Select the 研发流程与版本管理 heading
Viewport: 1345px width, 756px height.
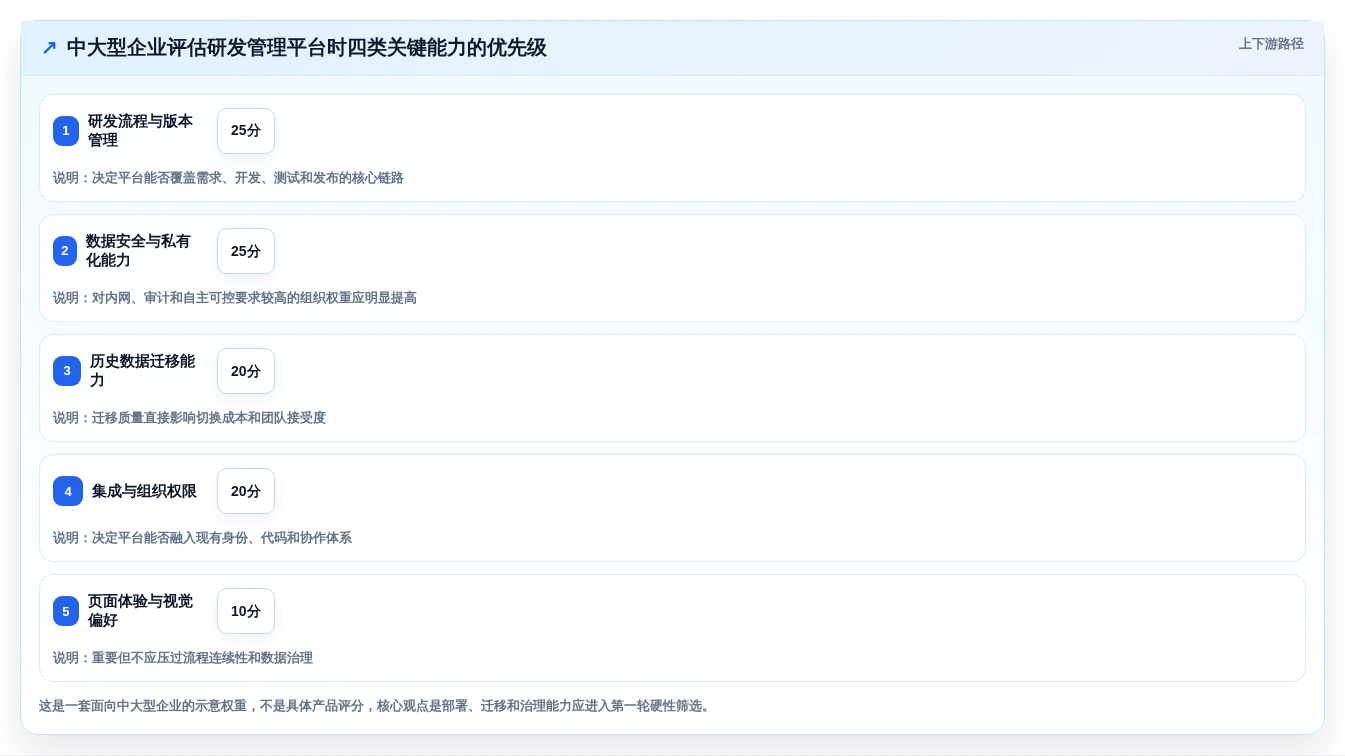click(x=141, y=131)
